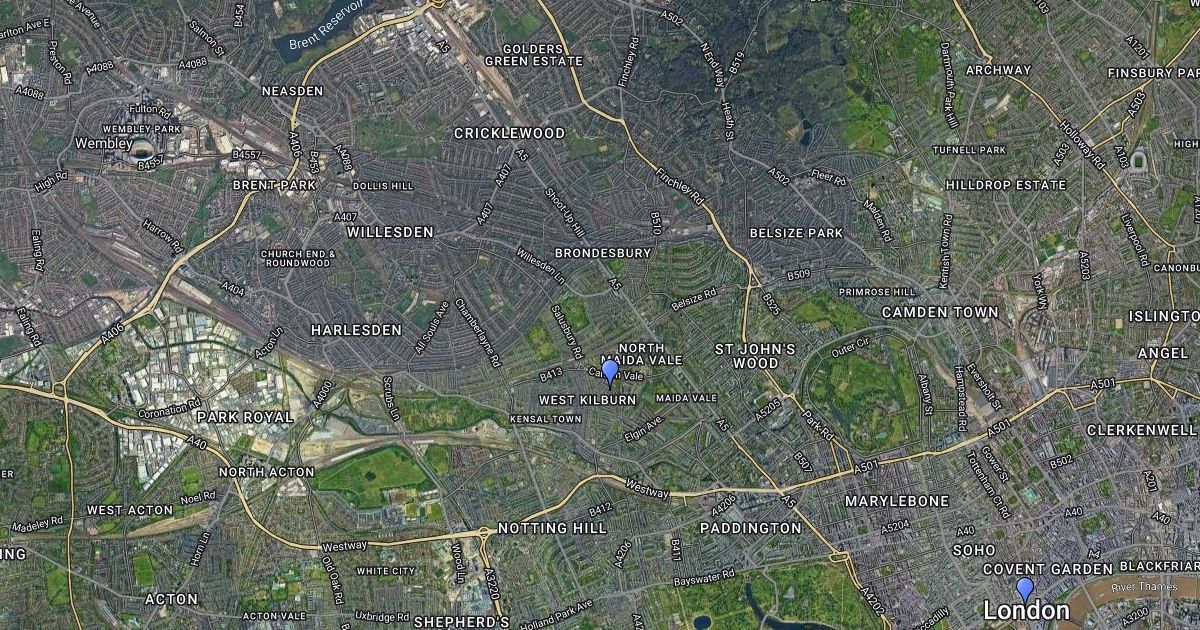Select the CAMDEN TOWN district label
Viewport: 1200px width, 630px height.
pos(940,312)
